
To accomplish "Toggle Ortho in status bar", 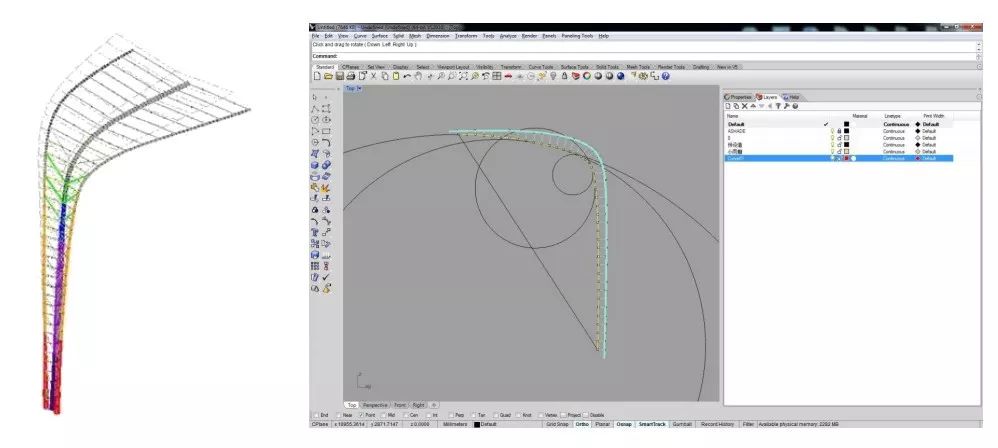I will 582,424.
